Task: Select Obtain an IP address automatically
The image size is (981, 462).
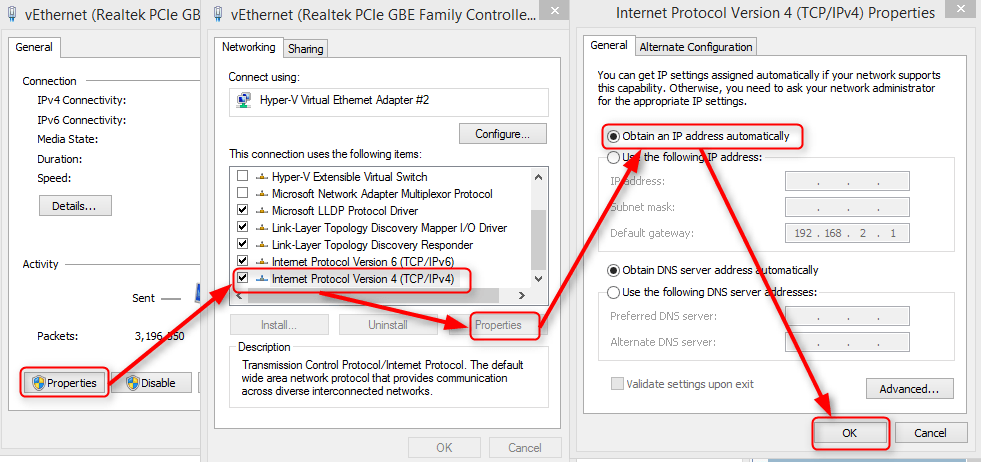Action: tap(613, 136)
